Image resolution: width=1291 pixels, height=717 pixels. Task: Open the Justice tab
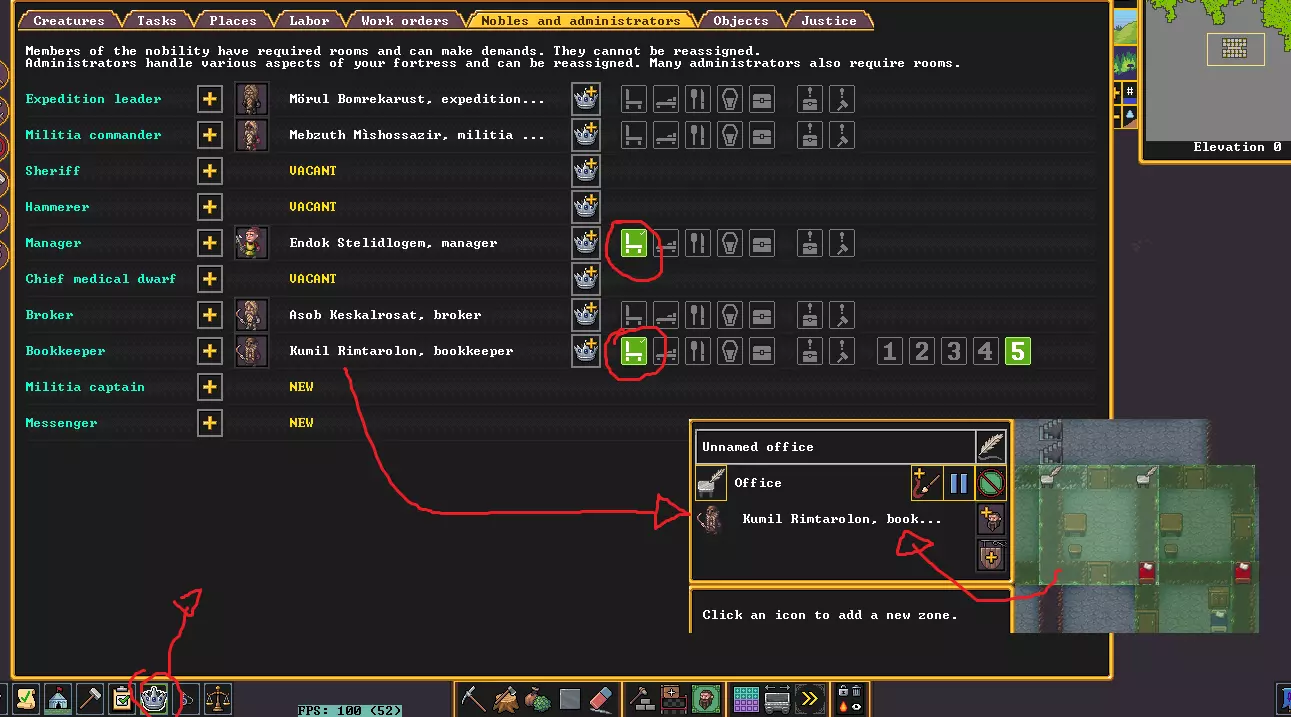click(x=829, y=20)
